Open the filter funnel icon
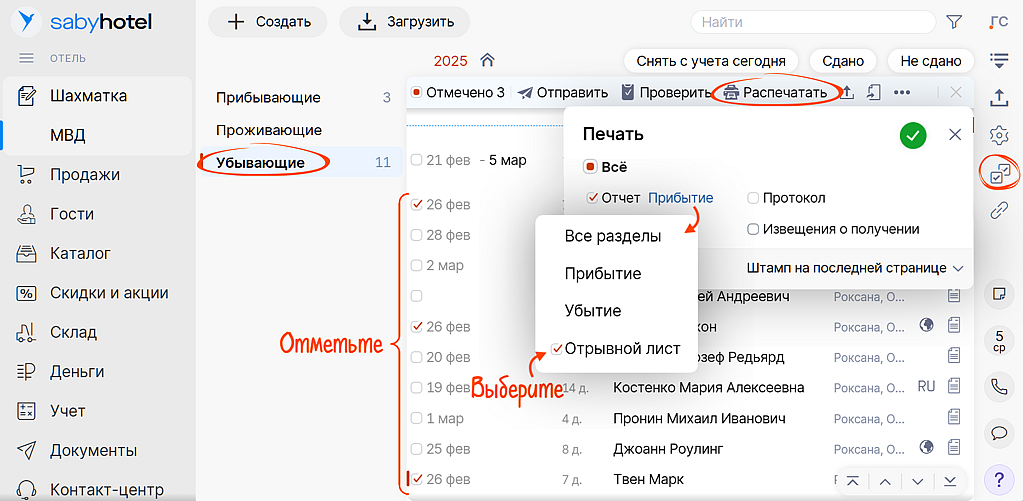This screenshot has width=1023, height=501. click(954, 21)
